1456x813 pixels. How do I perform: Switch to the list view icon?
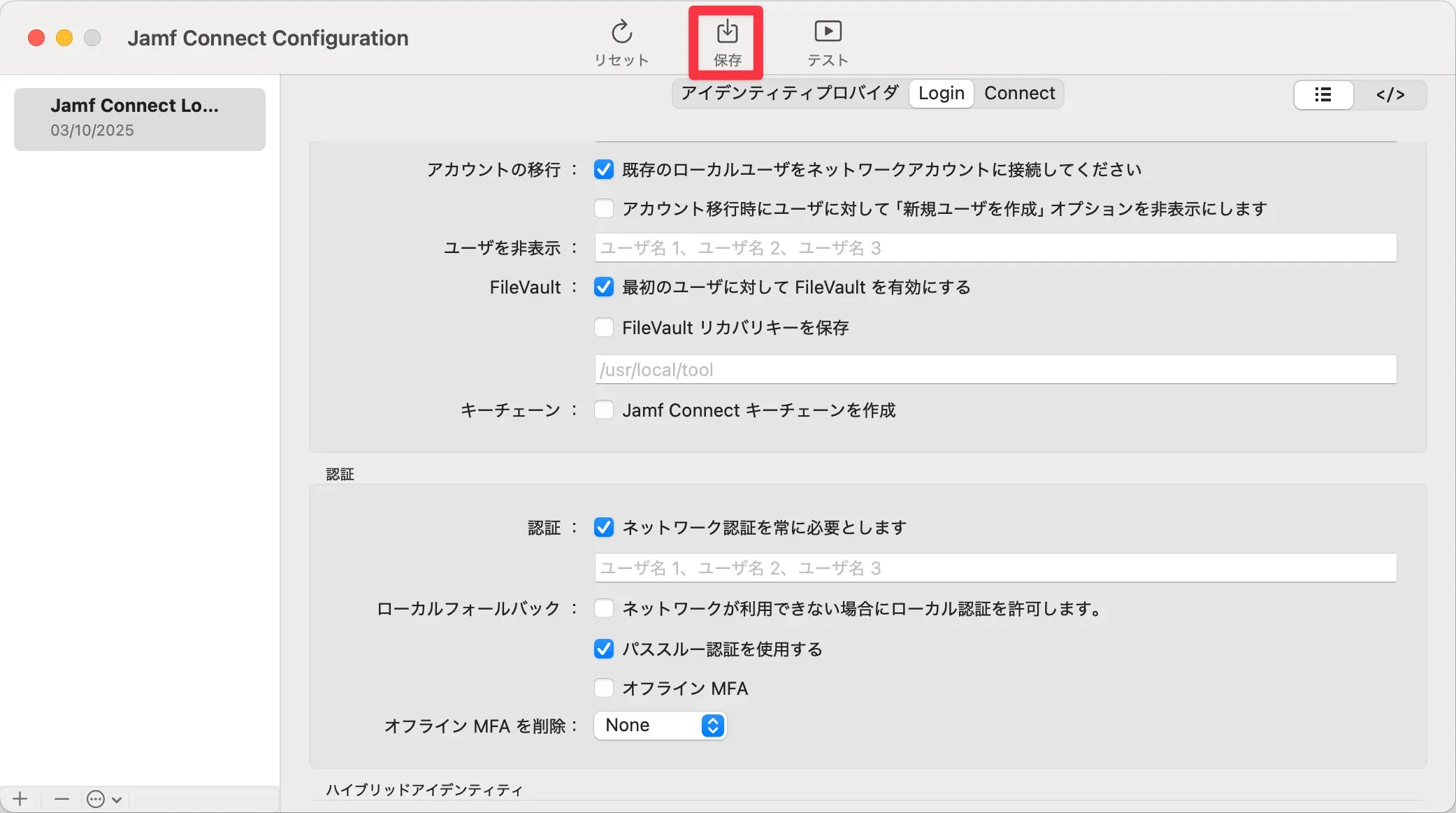(x=1322, y=94)
